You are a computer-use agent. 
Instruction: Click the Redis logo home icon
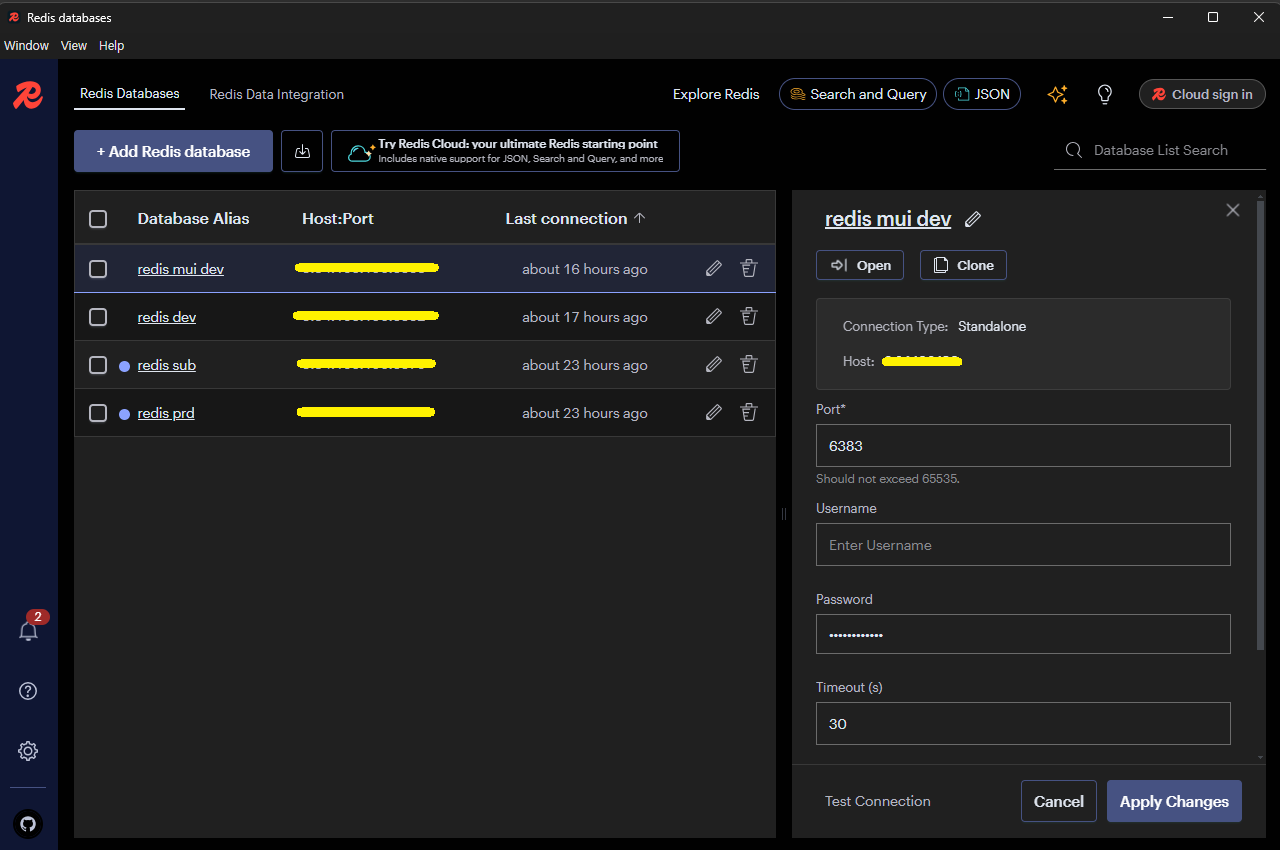click(x=28, y=95)
